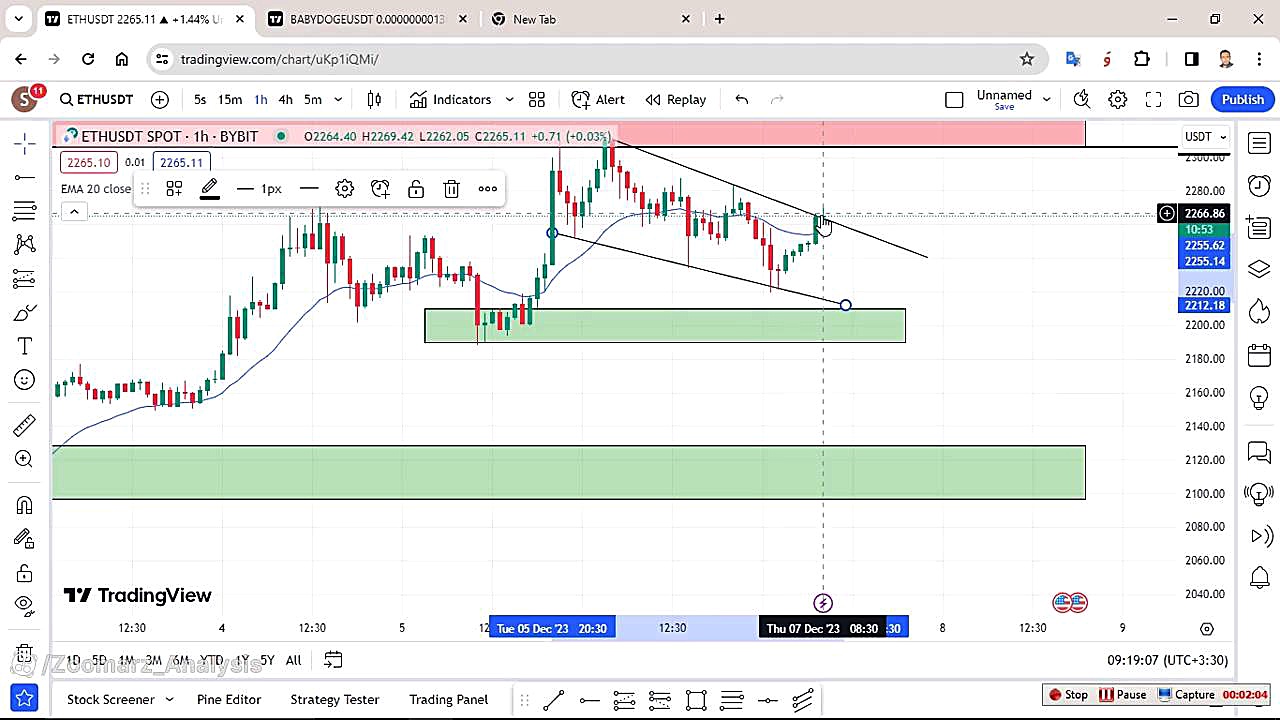Open the prediction and measurement tools
1280x720 pixels.
(25, 279)
